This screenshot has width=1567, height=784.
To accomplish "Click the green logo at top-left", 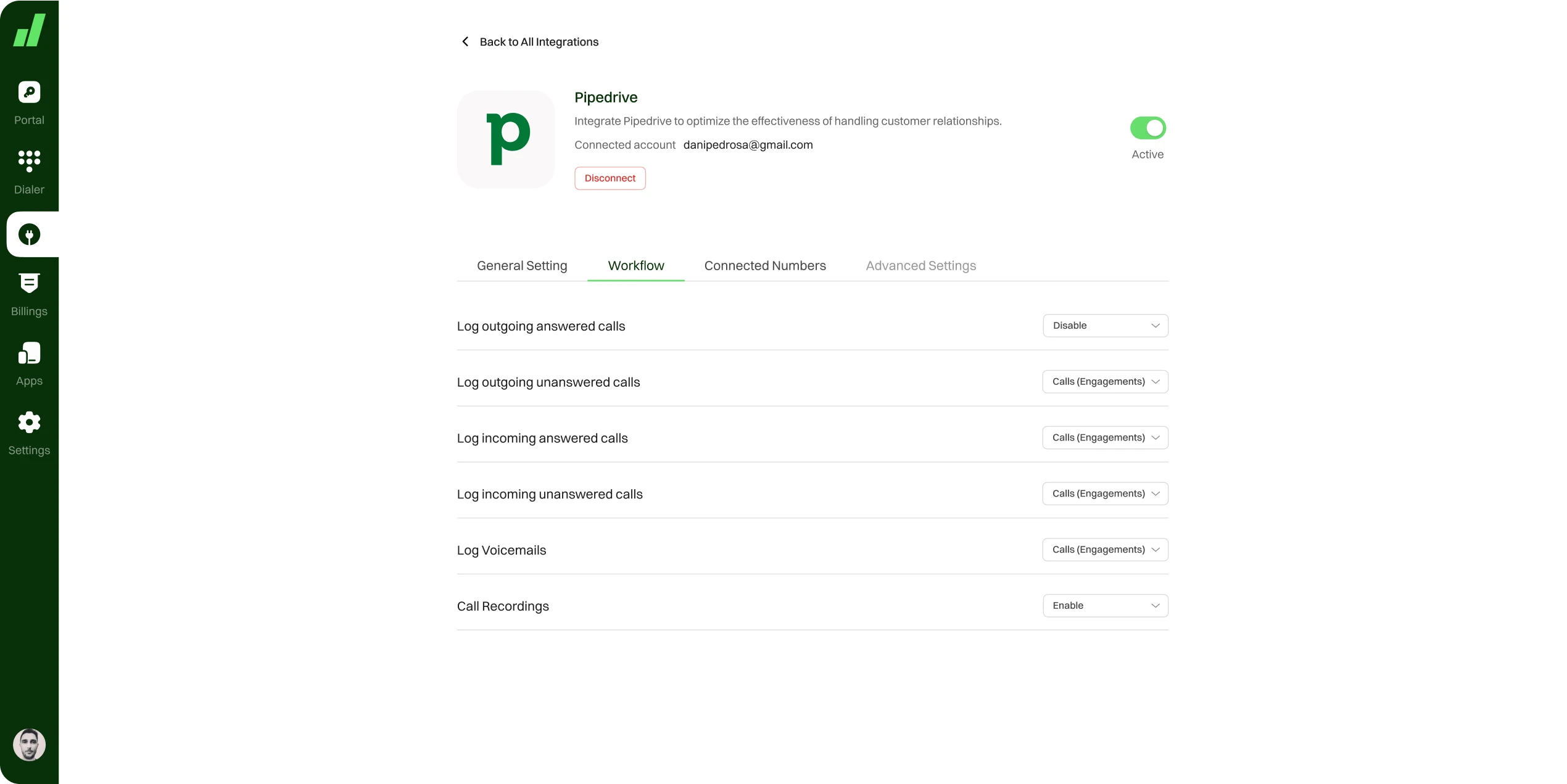I will [29, 30].
